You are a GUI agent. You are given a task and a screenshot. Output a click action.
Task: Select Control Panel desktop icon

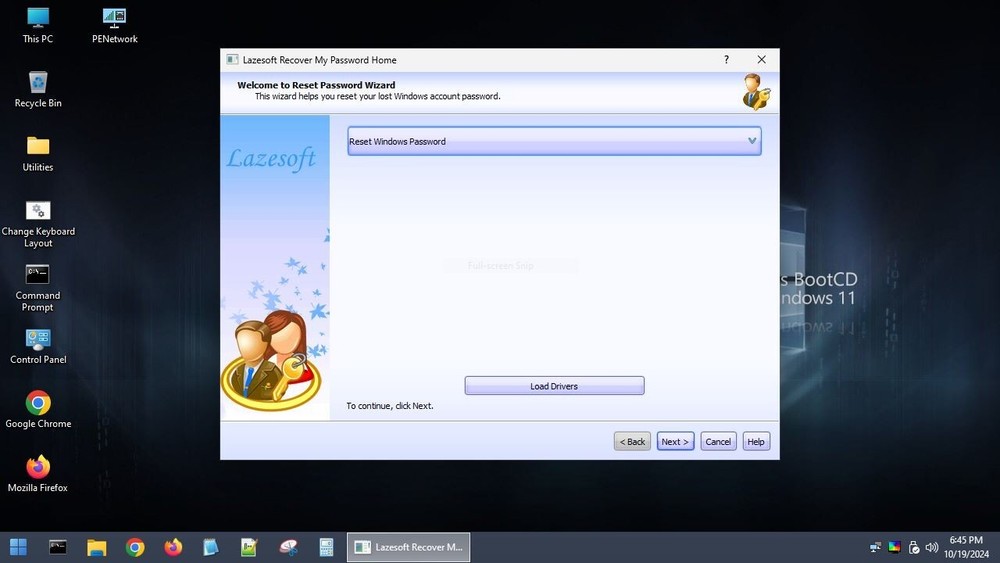point(38,347)
